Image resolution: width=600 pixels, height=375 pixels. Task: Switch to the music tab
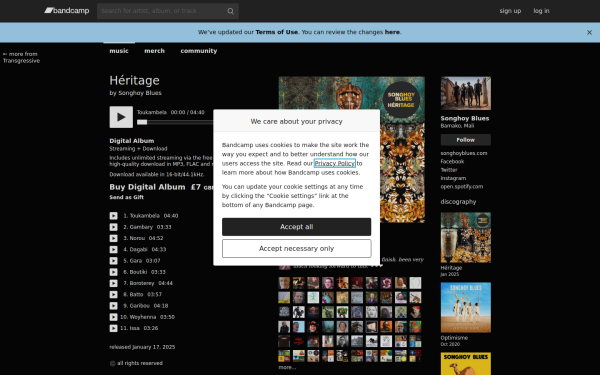119,51
